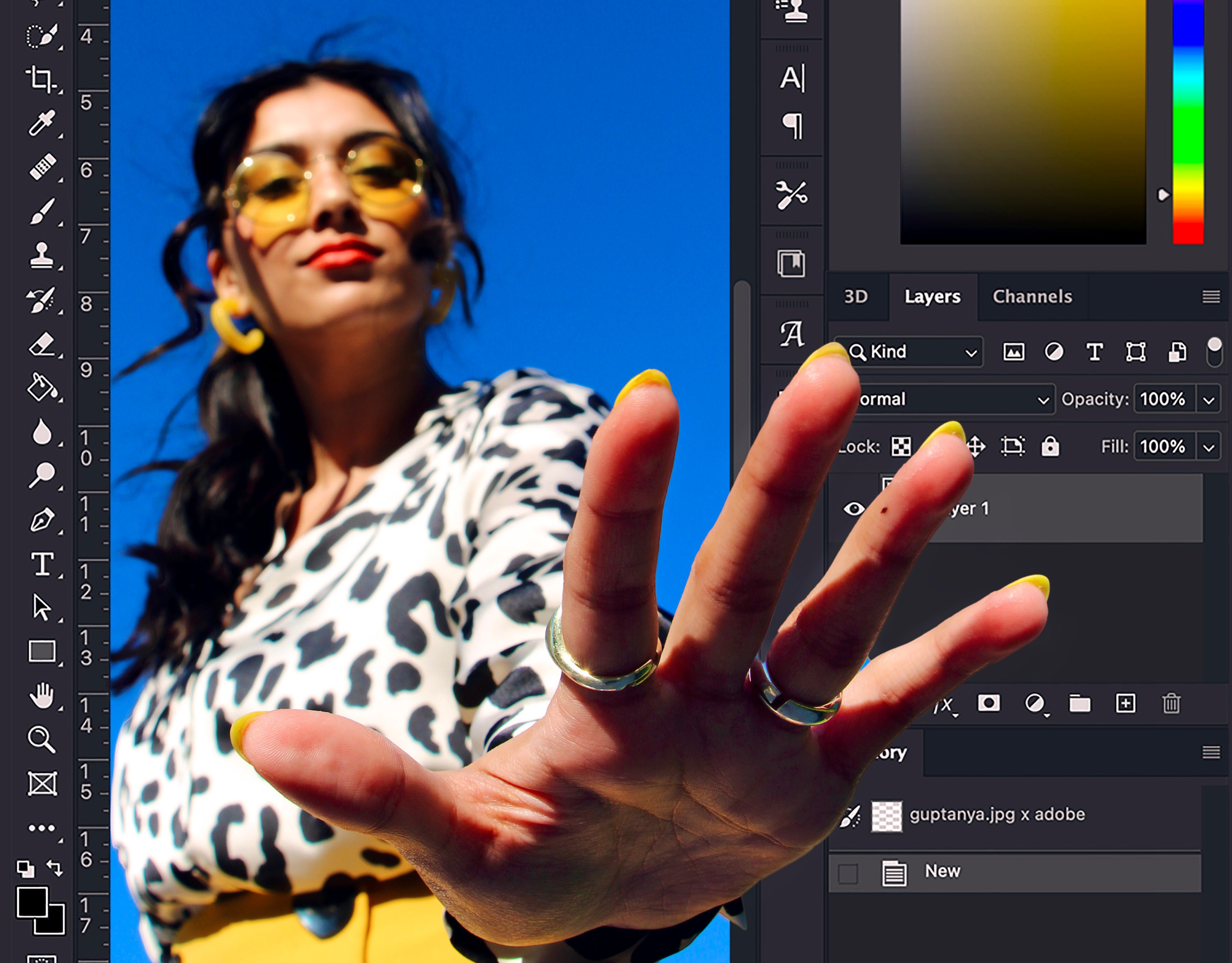Select the Brush tool
This screenshot has height=963, width=1232.
42,211
